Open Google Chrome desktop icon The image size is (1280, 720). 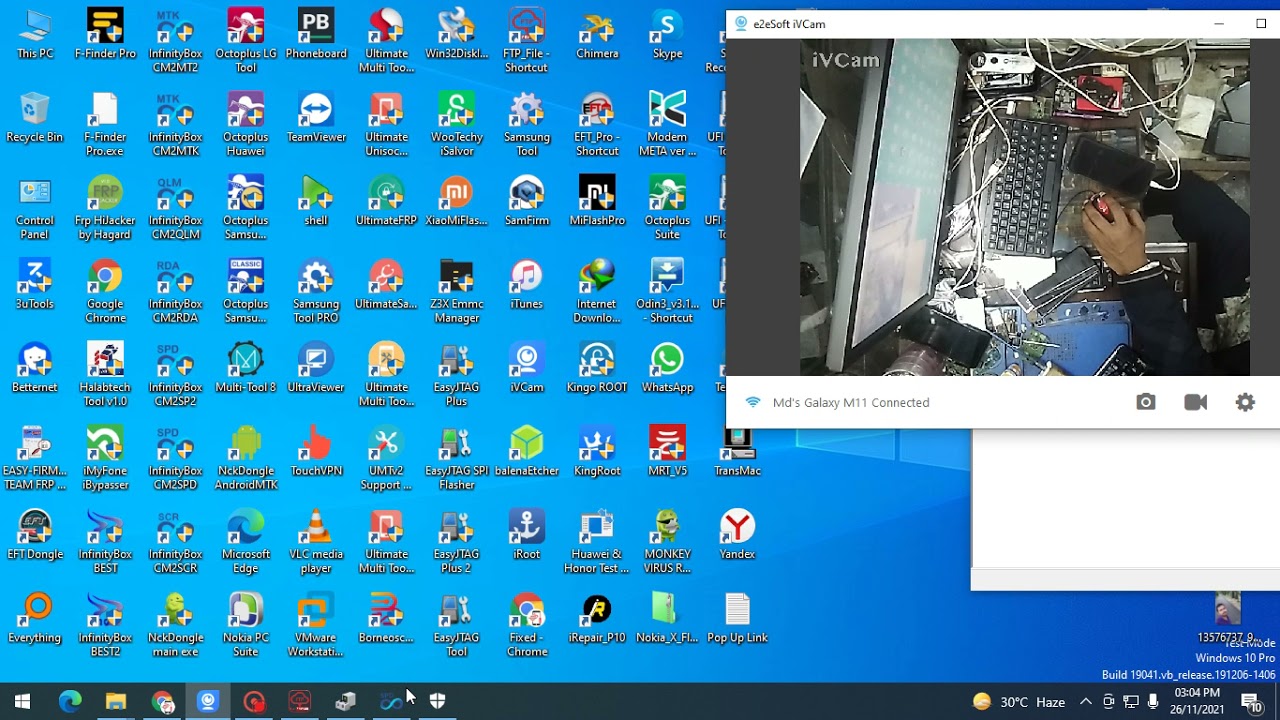click(x=105, y=292)
